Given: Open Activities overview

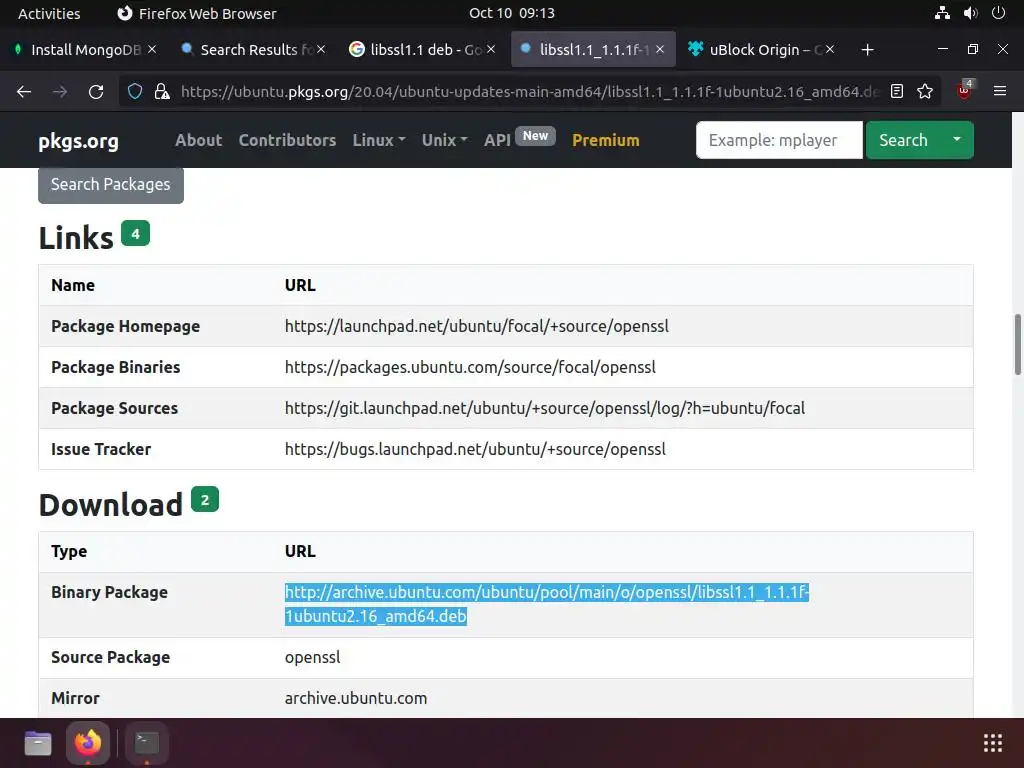Looking at the screenshot, I should pos(49,14).
